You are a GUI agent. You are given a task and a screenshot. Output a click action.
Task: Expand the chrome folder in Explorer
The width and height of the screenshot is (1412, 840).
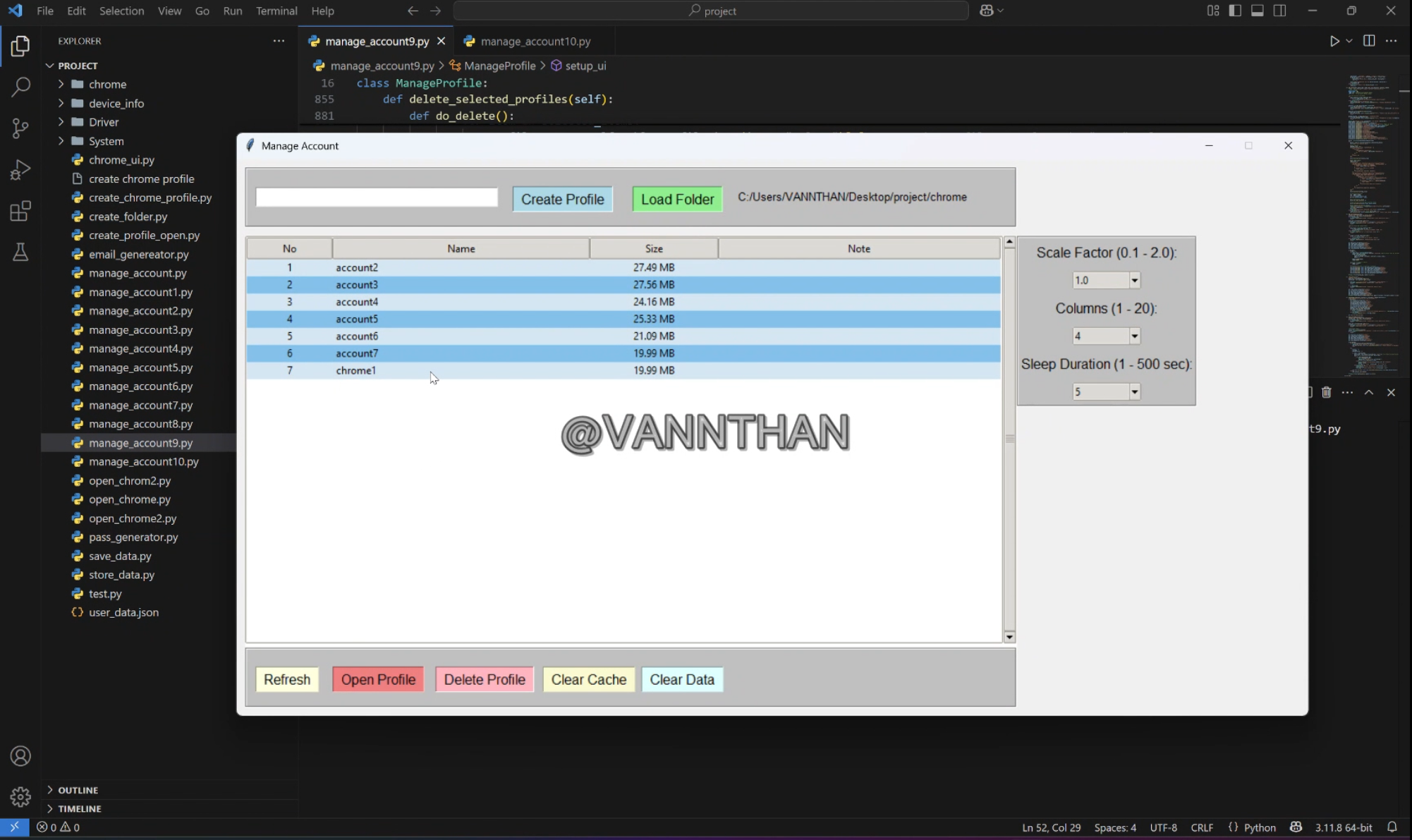pyautogui.click(x=107, y=84)
